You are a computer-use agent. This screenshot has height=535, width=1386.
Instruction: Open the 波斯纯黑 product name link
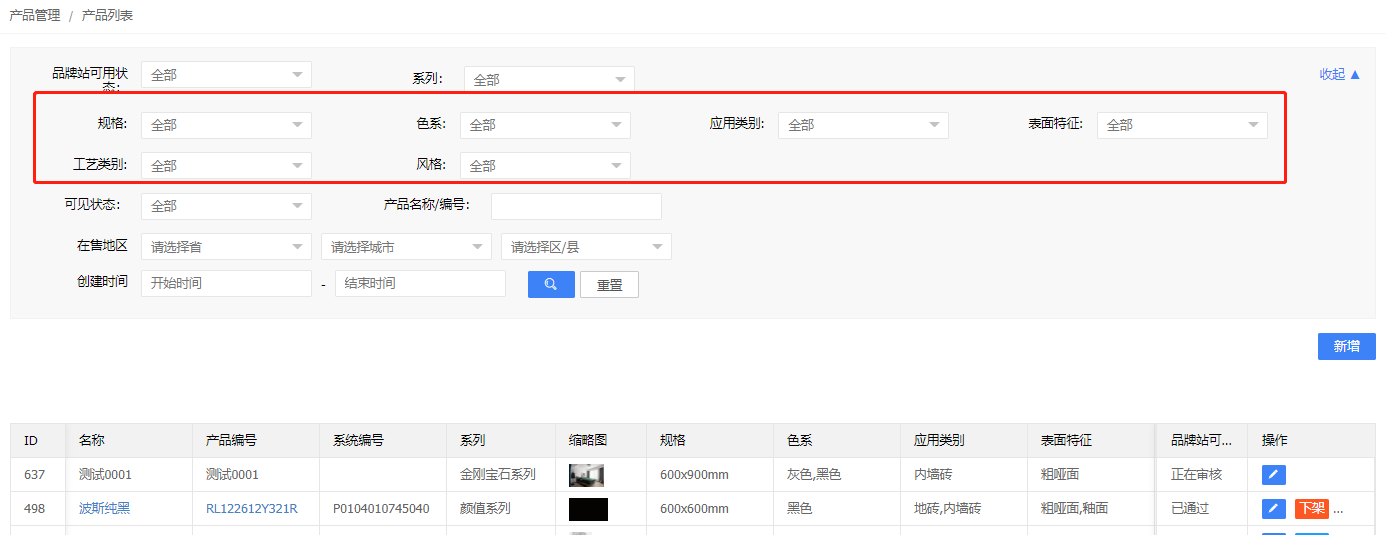[x=104, y=509]
